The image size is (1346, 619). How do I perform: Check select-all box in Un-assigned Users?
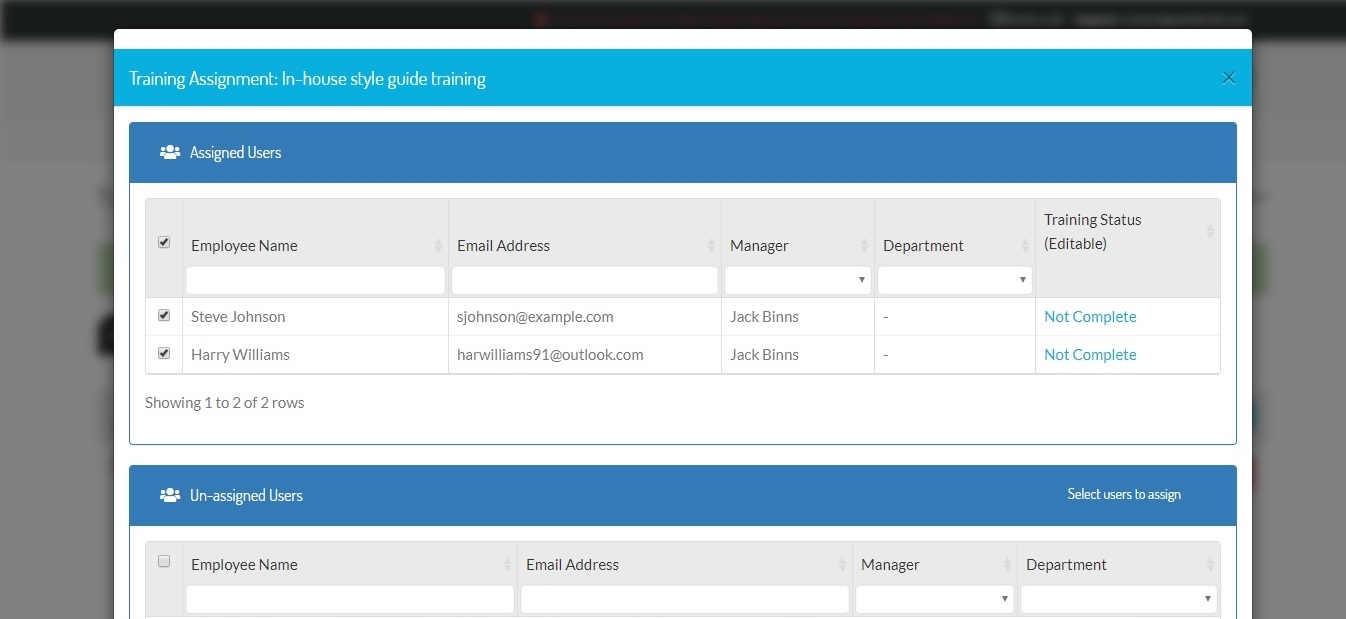pyautogui.click(x=164, y=561)
